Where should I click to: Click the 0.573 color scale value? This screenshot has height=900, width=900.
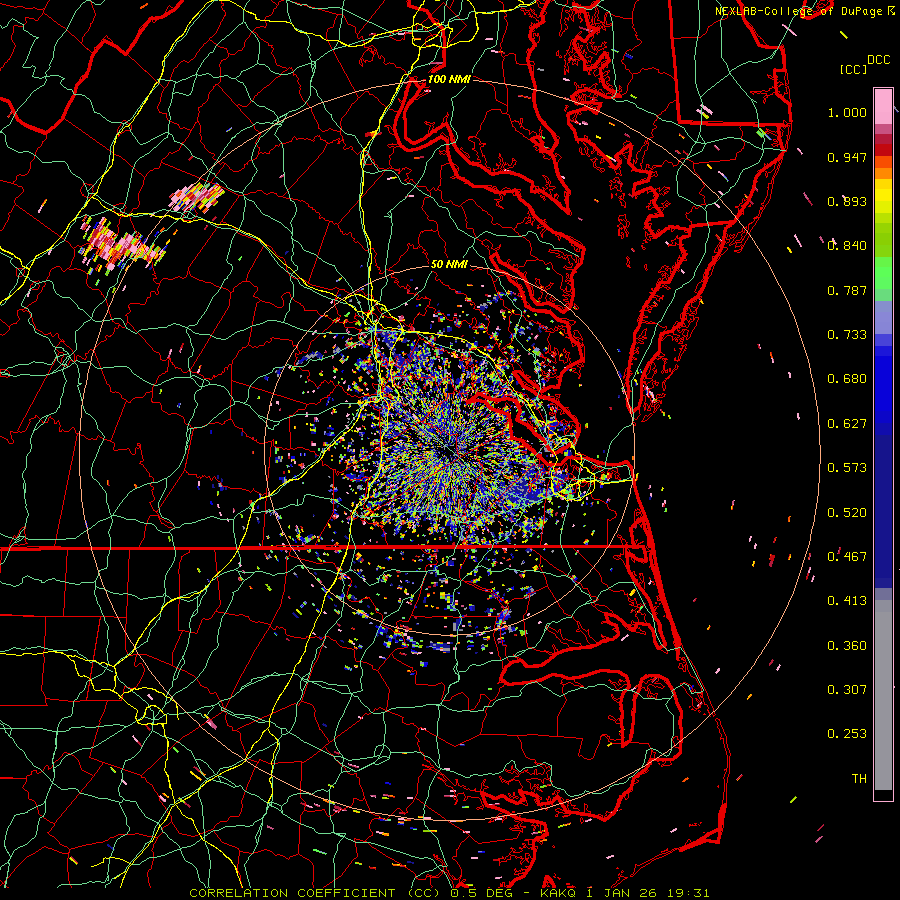(847, 468)
